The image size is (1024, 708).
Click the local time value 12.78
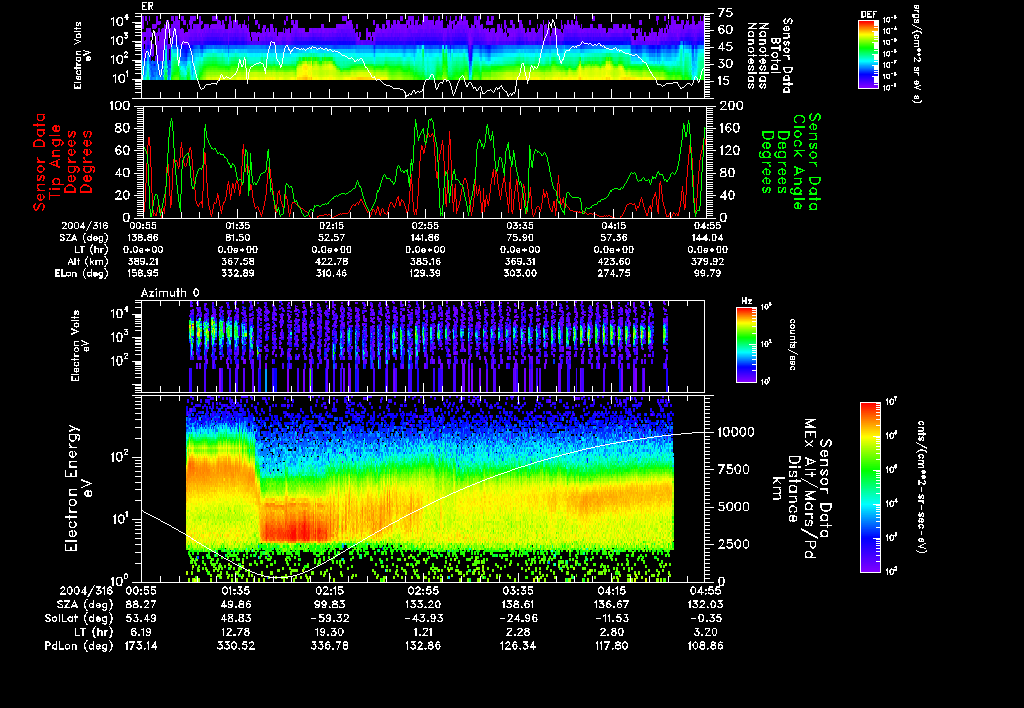click(234, 632)
